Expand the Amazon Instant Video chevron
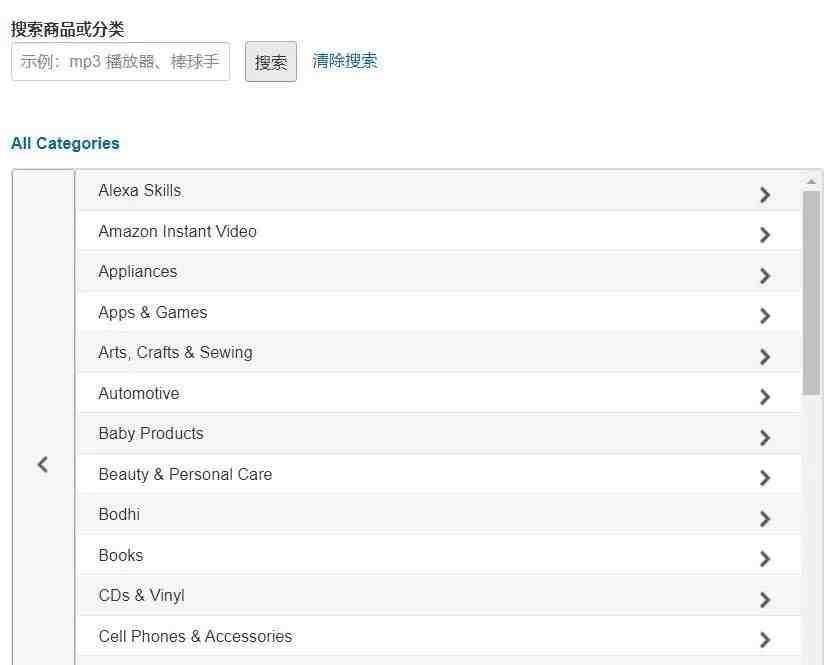 click(765, 235)
